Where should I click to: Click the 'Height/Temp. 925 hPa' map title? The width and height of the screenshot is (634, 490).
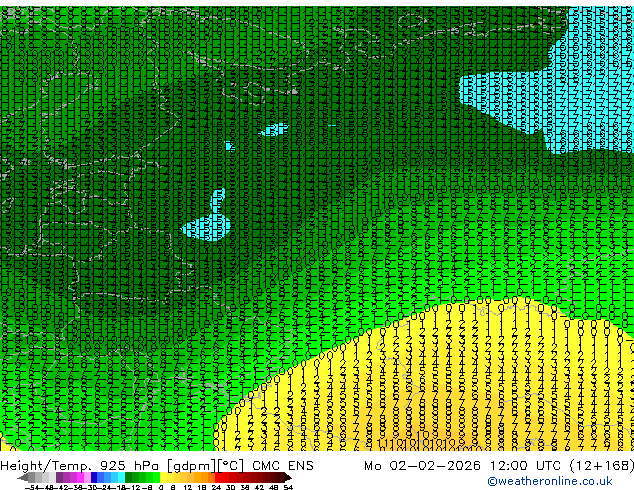pyautogui.click(x=81, y=466)
